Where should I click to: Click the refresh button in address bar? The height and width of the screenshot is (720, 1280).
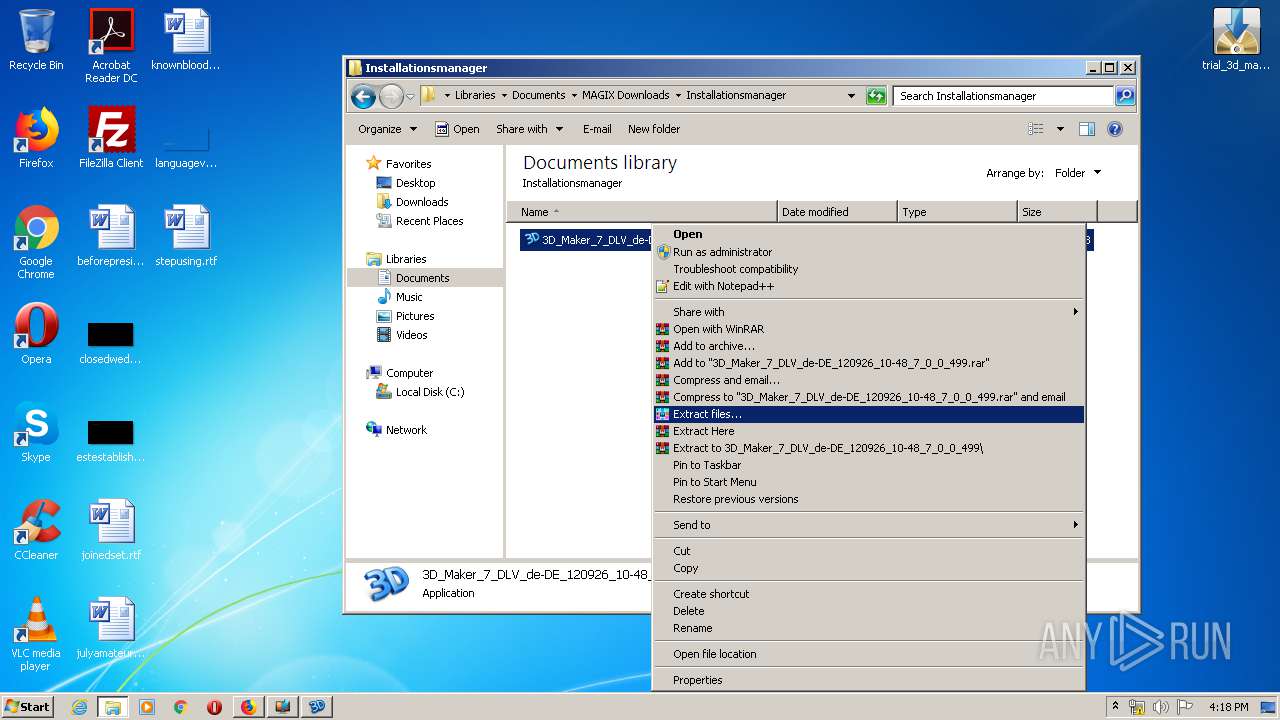(x=876, y=96)
